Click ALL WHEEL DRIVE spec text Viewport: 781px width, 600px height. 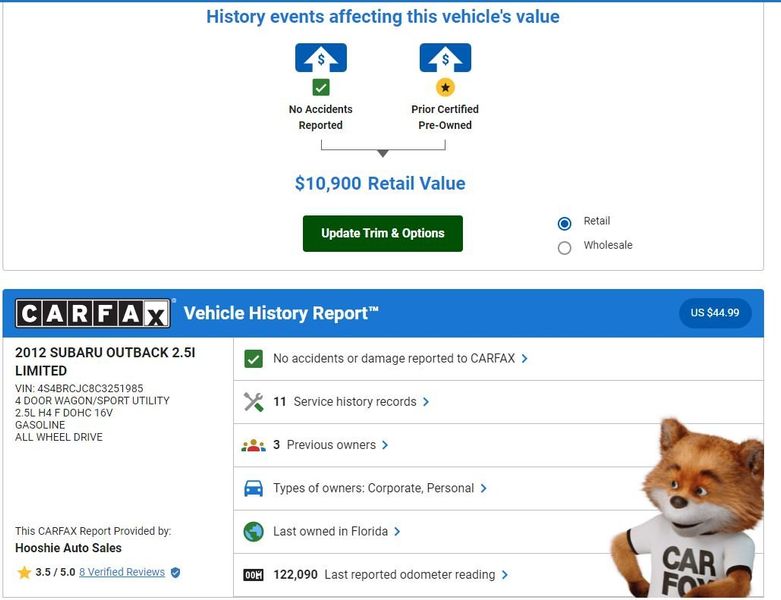point(59,437)
